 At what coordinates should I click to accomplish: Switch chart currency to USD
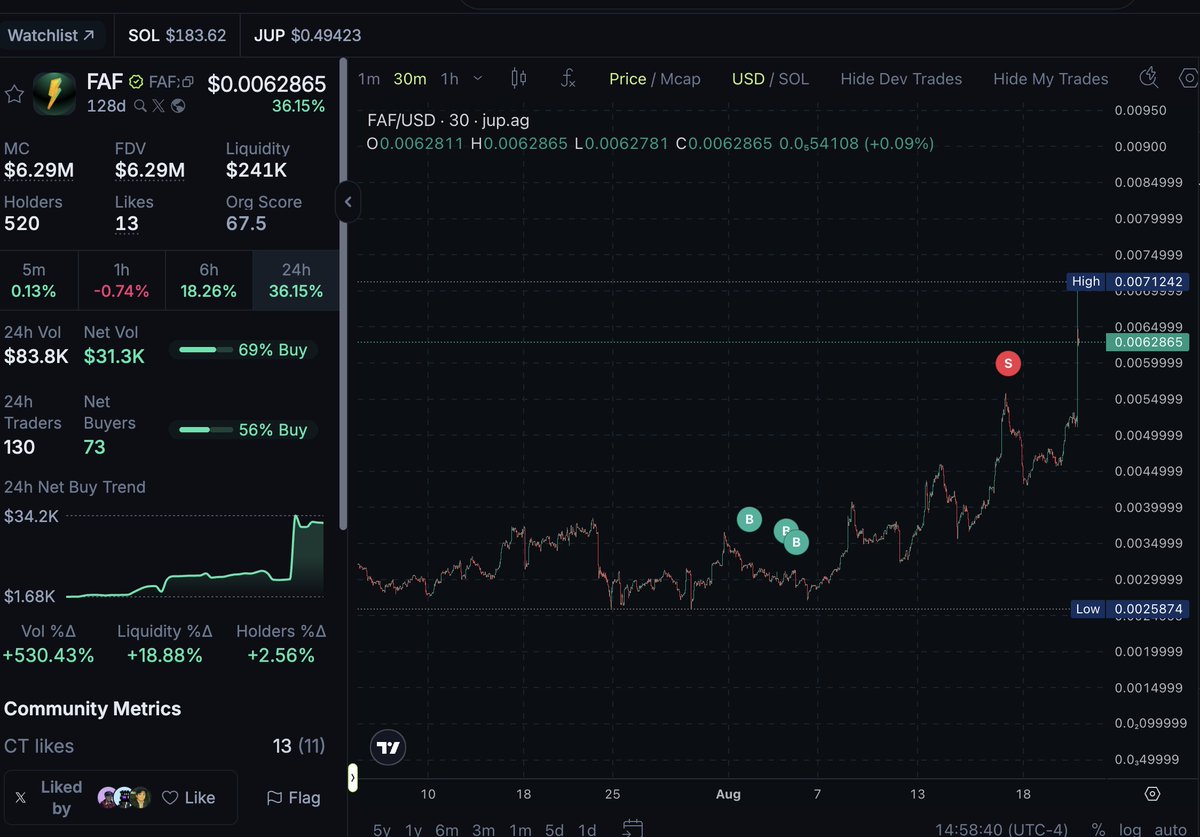click(x=747, y=79)
